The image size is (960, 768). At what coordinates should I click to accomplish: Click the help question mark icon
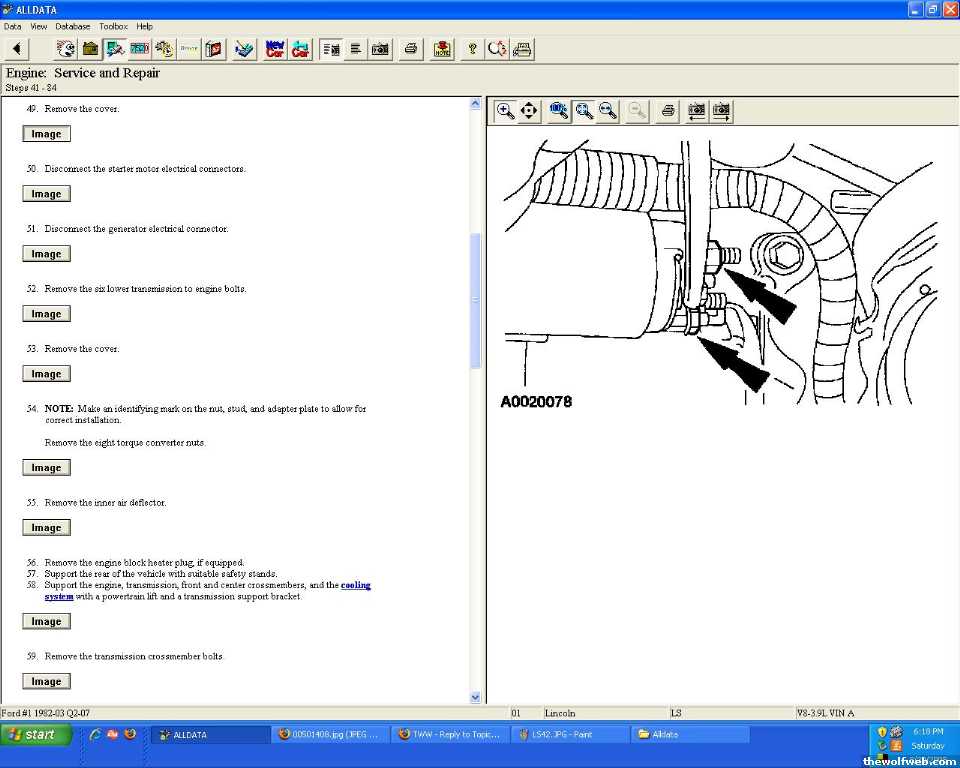(473, 49)
